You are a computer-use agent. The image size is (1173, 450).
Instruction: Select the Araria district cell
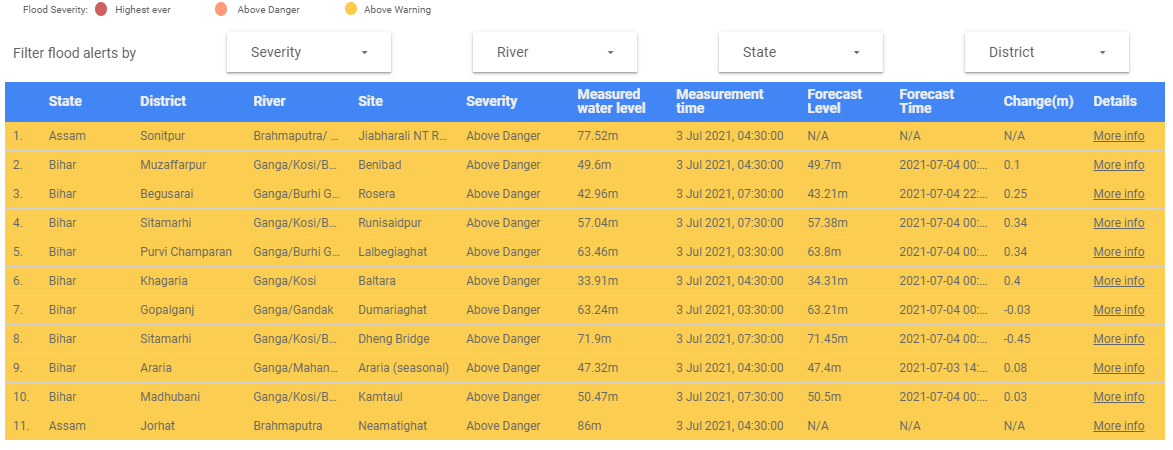[156, 368]
